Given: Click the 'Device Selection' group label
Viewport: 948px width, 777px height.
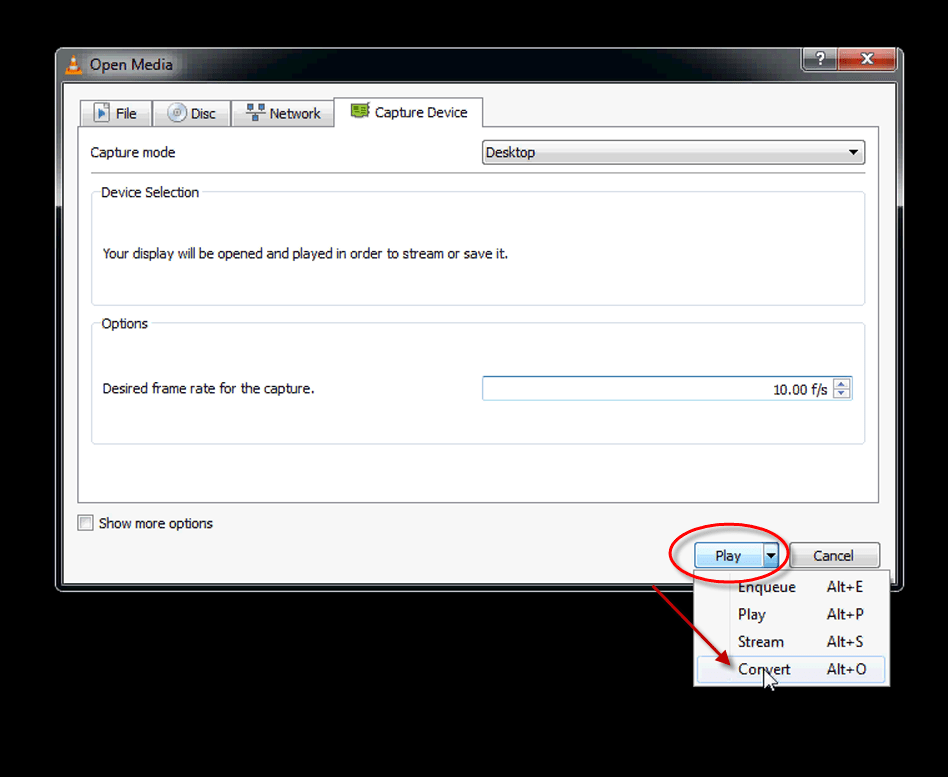Looking at the screenshot, I should click(150, 192).
